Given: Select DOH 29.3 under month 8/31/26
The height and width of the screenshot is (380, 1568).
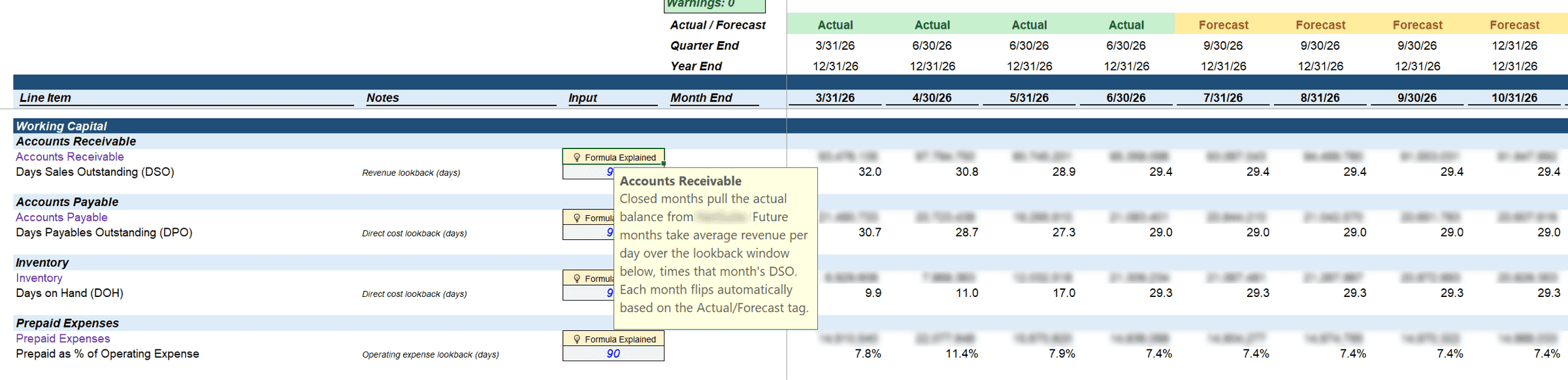Looking at the screenshot, I should (x=1355, y=293).
